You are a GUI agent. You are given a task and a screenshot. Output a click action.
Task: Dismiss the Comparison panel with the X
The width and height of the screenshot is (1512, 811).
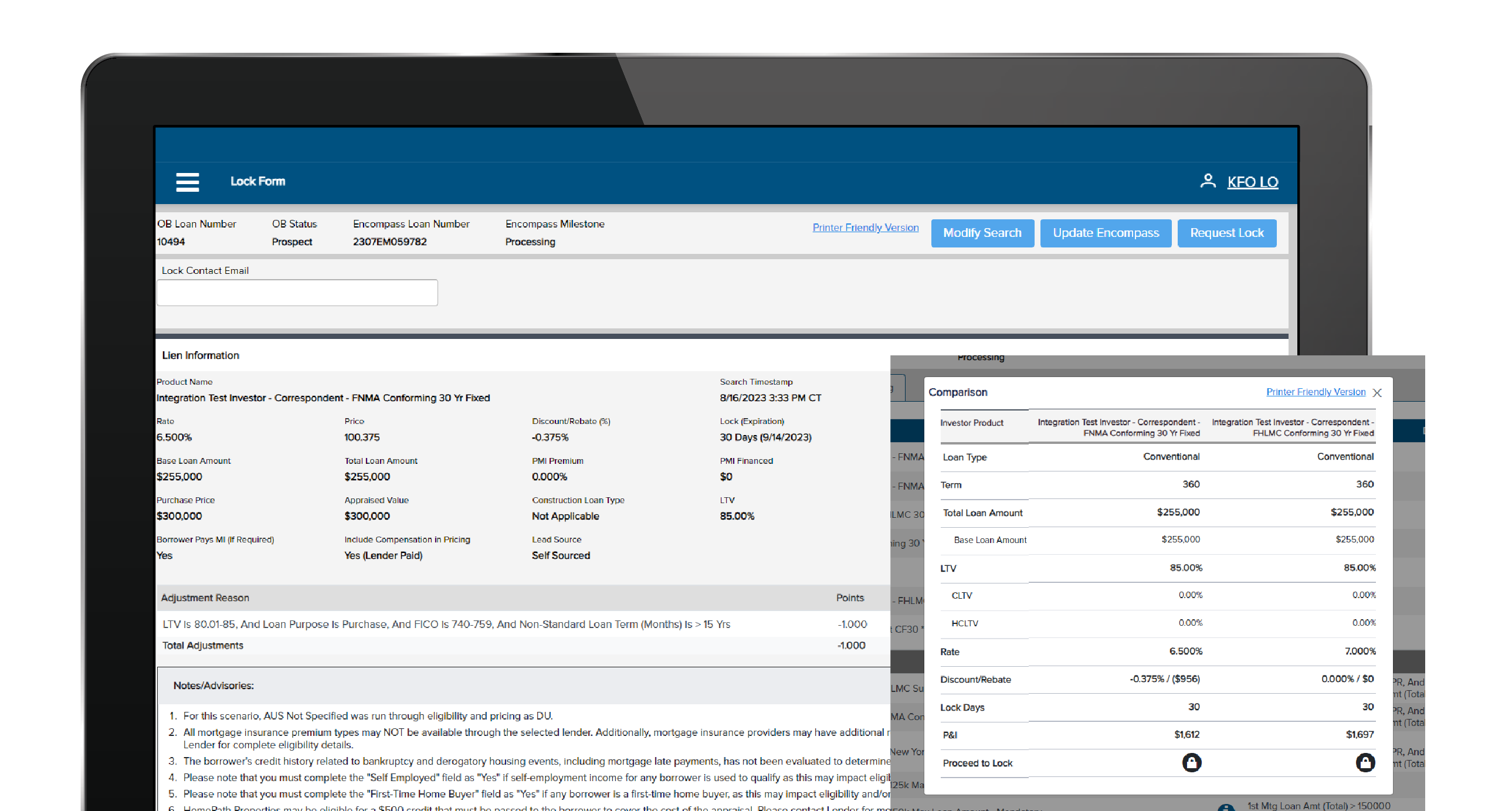tap(1378, 392)
